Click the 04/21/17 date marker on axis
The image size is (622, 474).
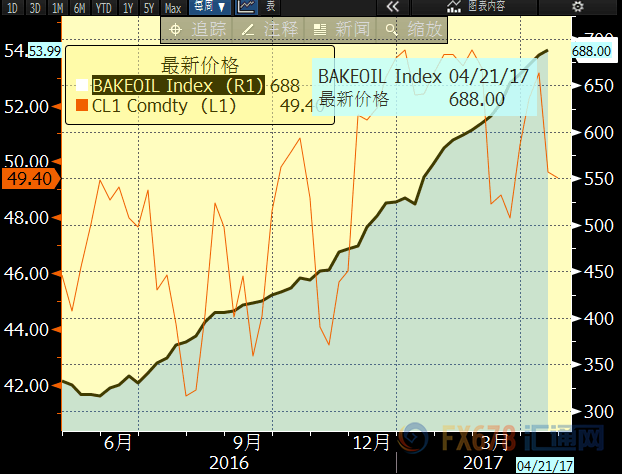click(545, 465)
